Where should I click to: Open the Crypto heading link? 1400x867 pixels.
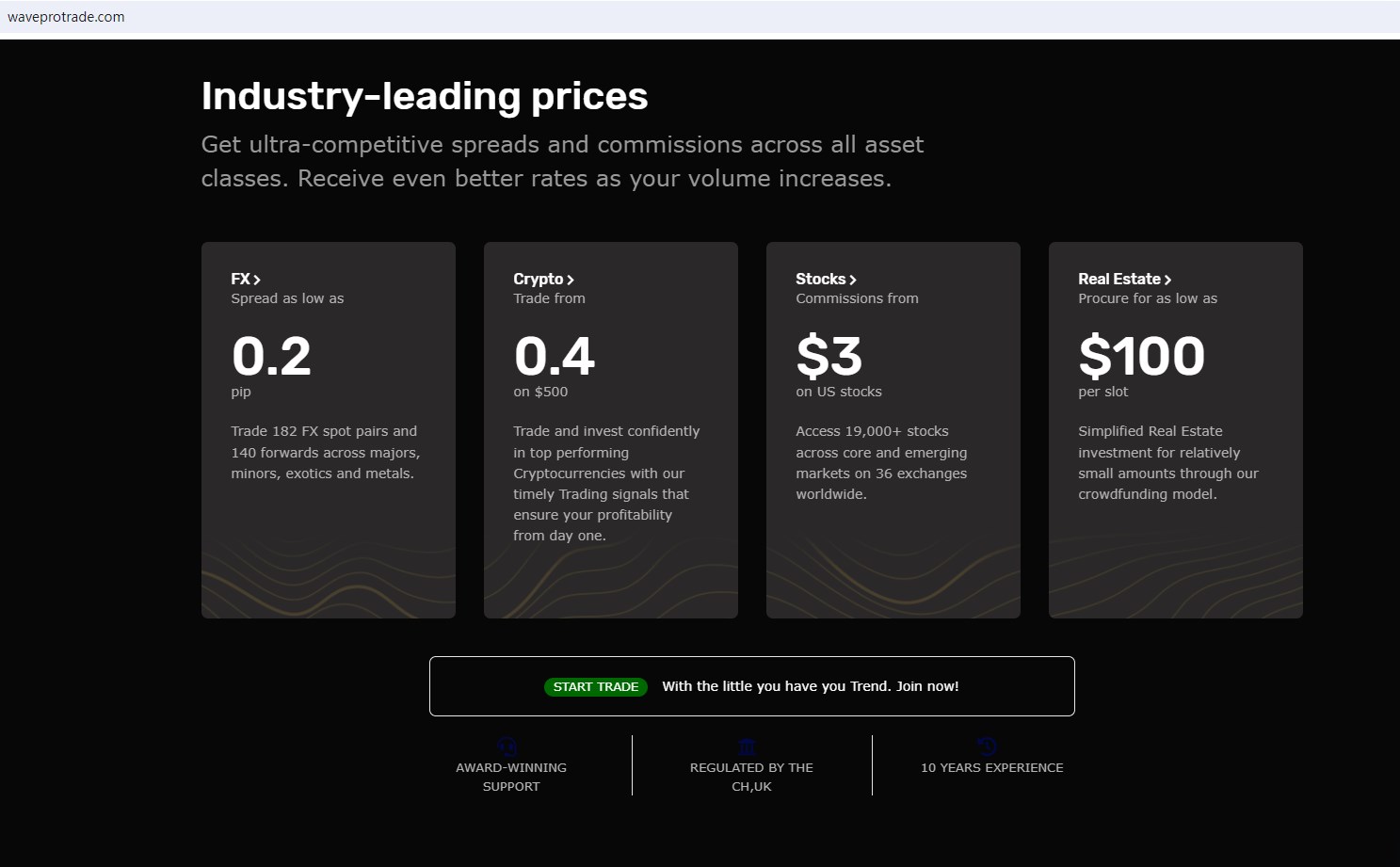[x=538, y=279]
